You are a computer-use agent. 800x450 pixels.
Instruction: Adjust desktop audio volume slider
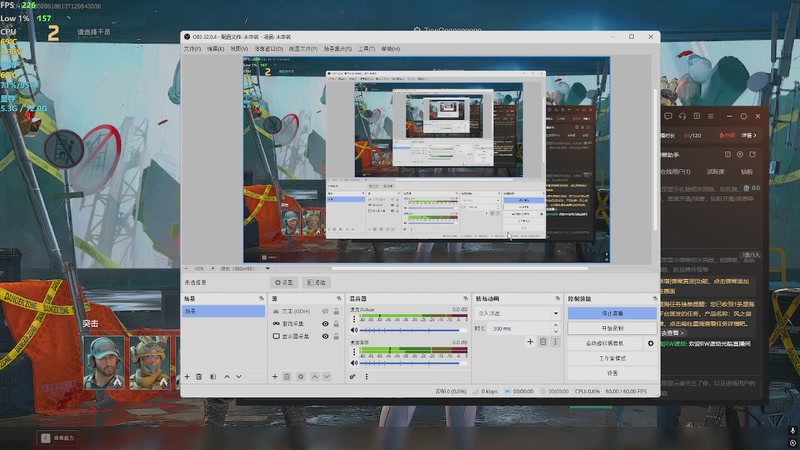point(413,363)
